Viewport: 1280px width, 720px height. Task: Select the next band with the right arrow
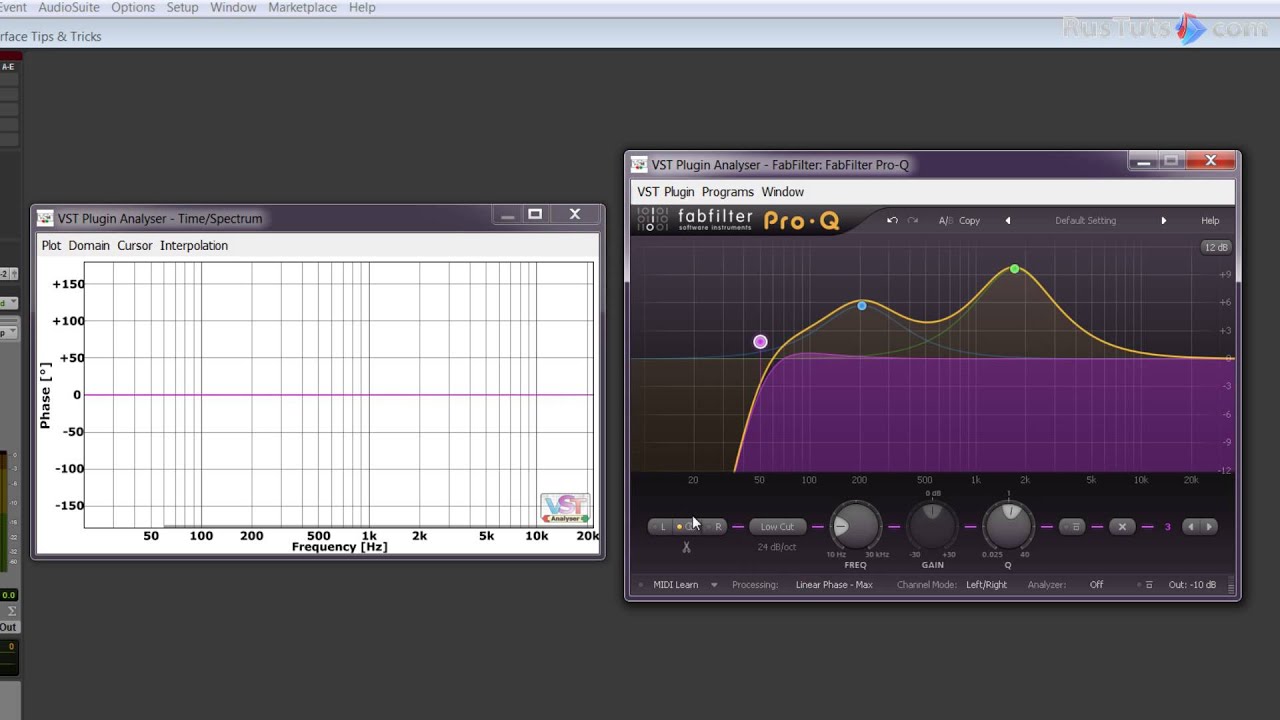pyautogui.click(x=1209, y=527)
